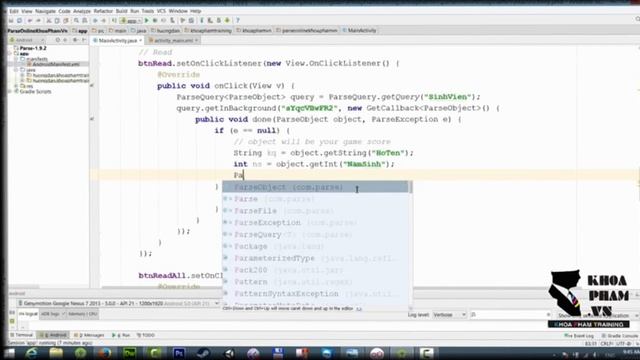
Task: Open the Log level Verbose dropdown
Action: coord(449,315)
